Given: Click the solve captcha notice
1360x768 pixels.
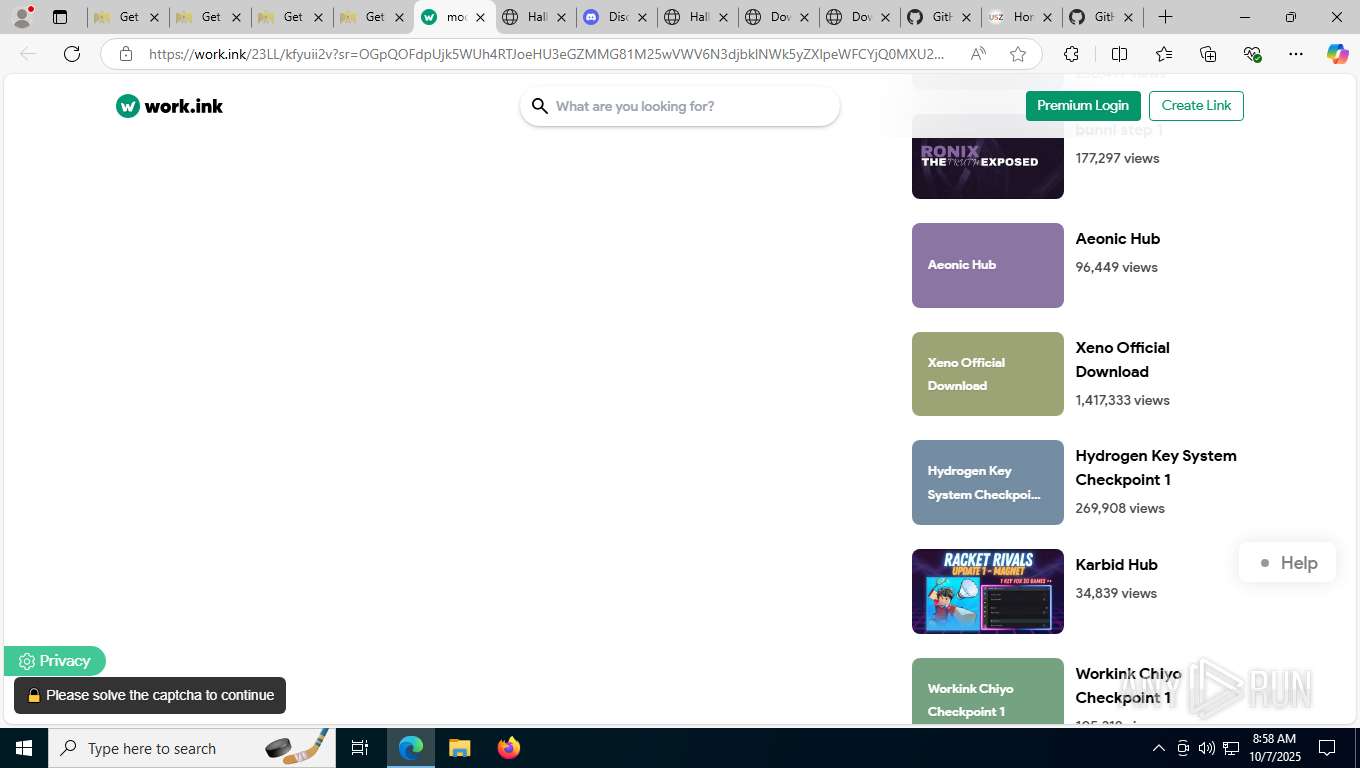Looking at the screenshot, I should click(150, 695).
